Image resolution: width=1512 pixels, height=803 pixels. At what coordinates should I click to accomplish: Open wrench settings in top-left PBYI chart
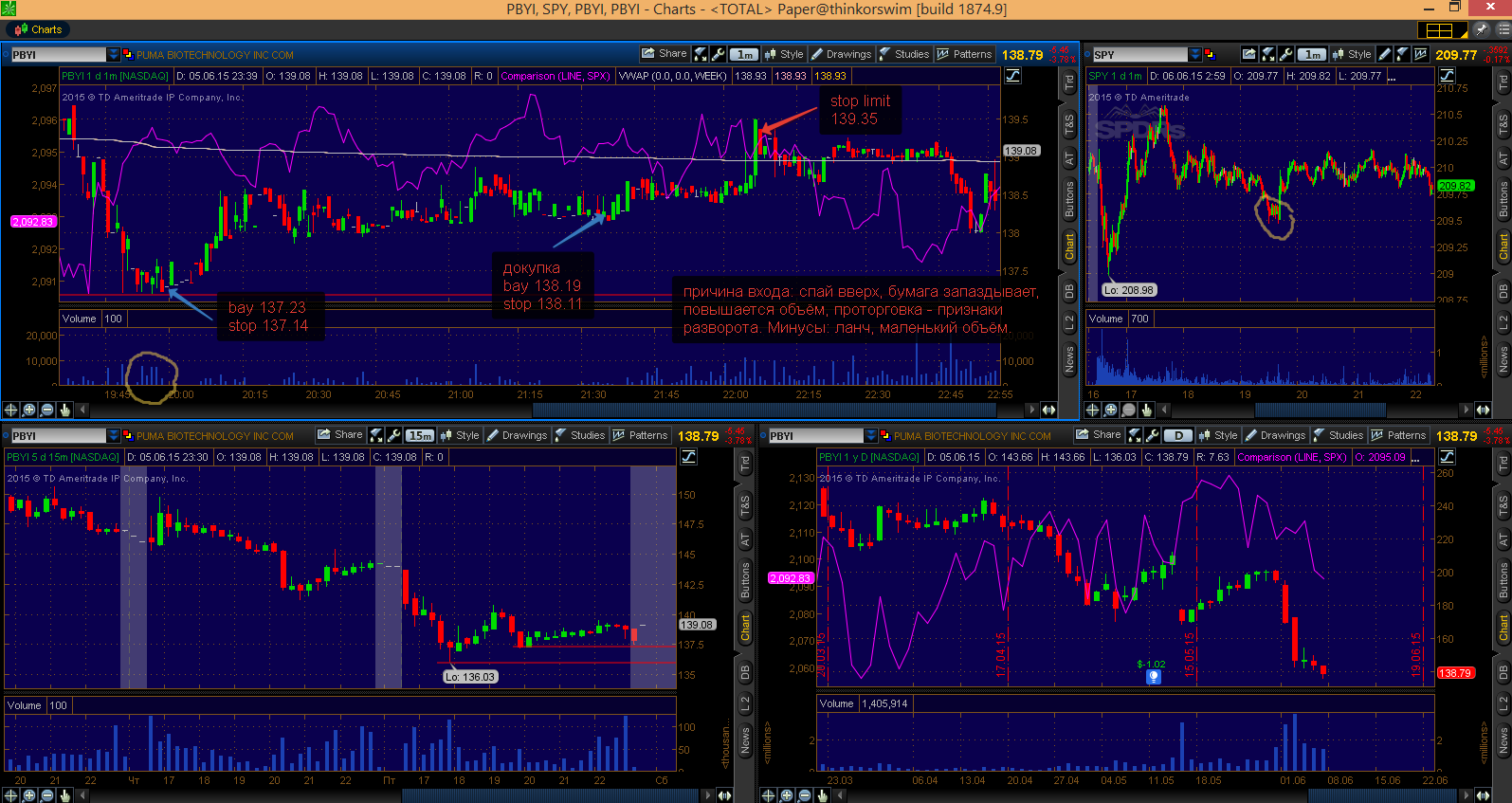tap(718, 54)
